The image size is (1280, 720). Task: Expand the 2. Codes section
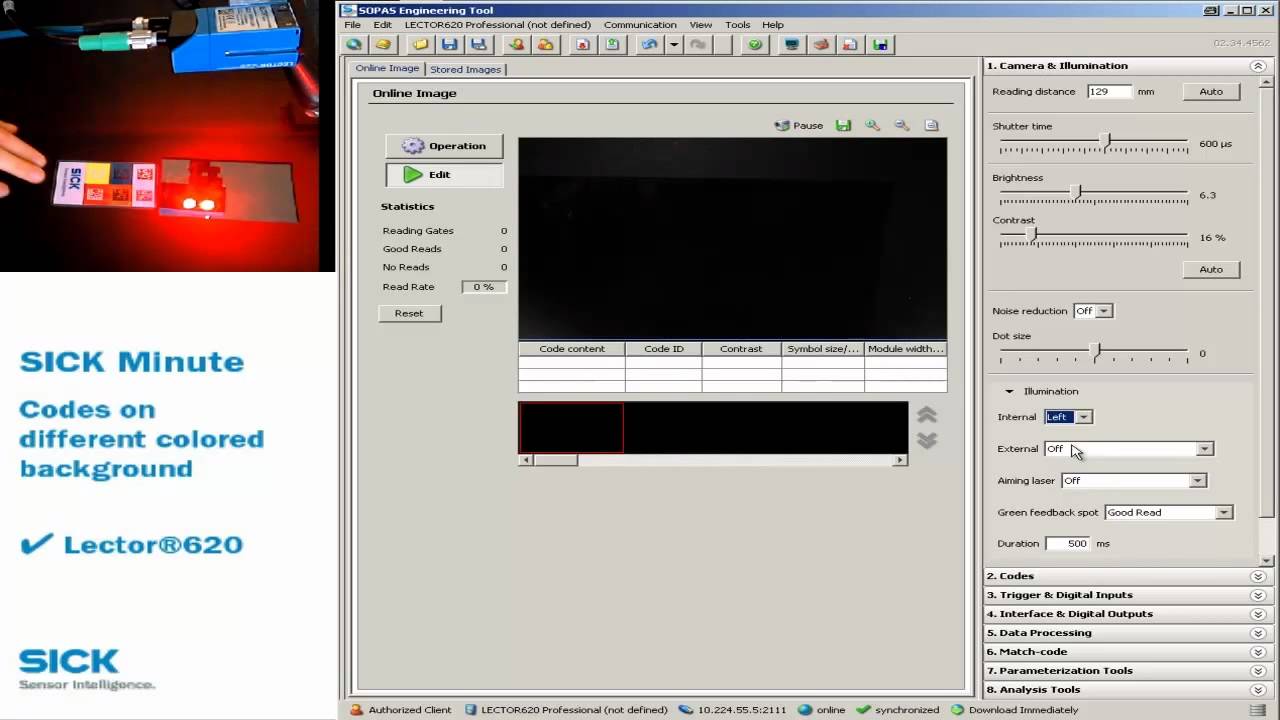1258,576
